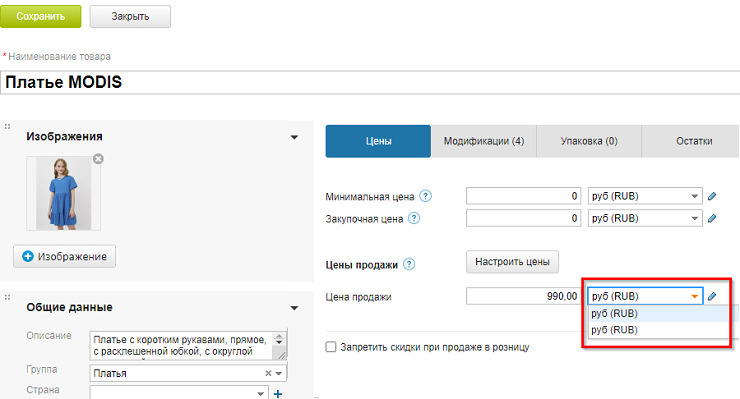Open the Закупочная цена currency dropdown
This screenshot has width=740, height=399.
(x=645, y=218)
